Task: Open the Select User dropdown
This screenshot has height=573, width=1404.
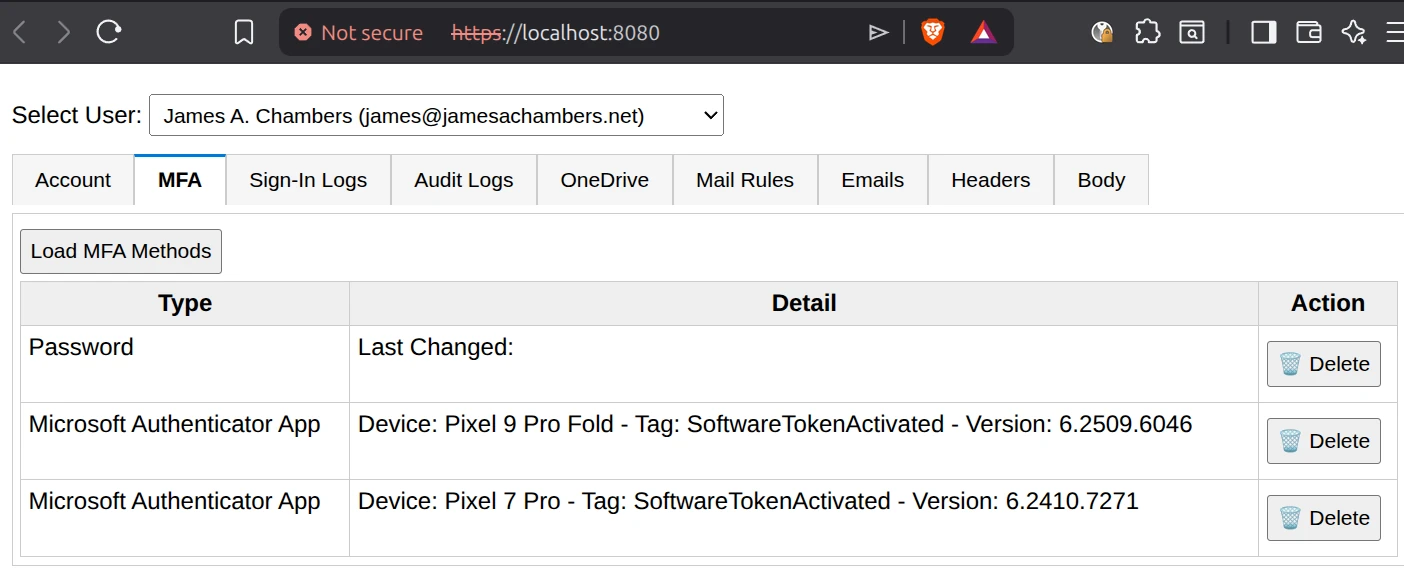Action: [x=436, y=115]
